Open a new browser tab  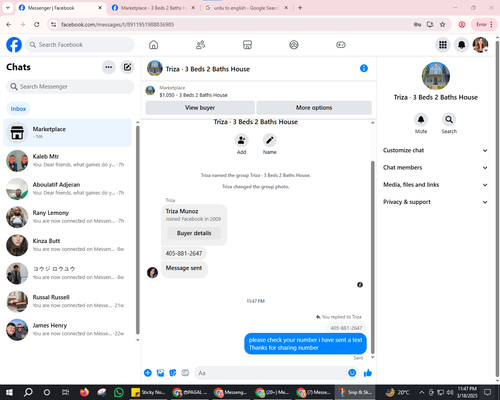[300, 8]
